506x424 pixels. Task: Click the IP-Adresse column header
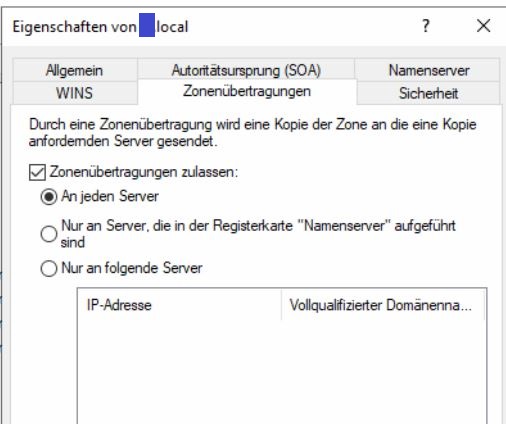point(180,305)
